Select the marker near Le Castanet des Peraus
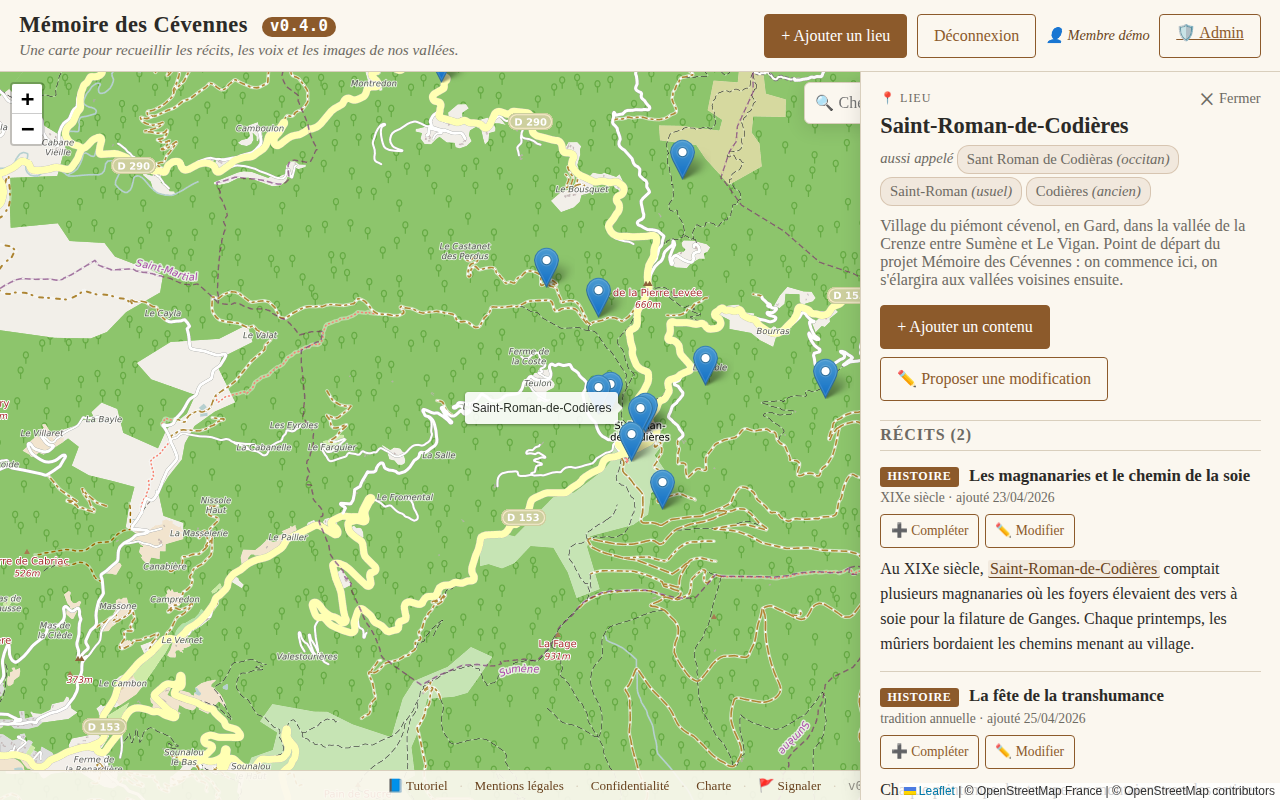This screenshot has height=800, width=1280. 546,266
